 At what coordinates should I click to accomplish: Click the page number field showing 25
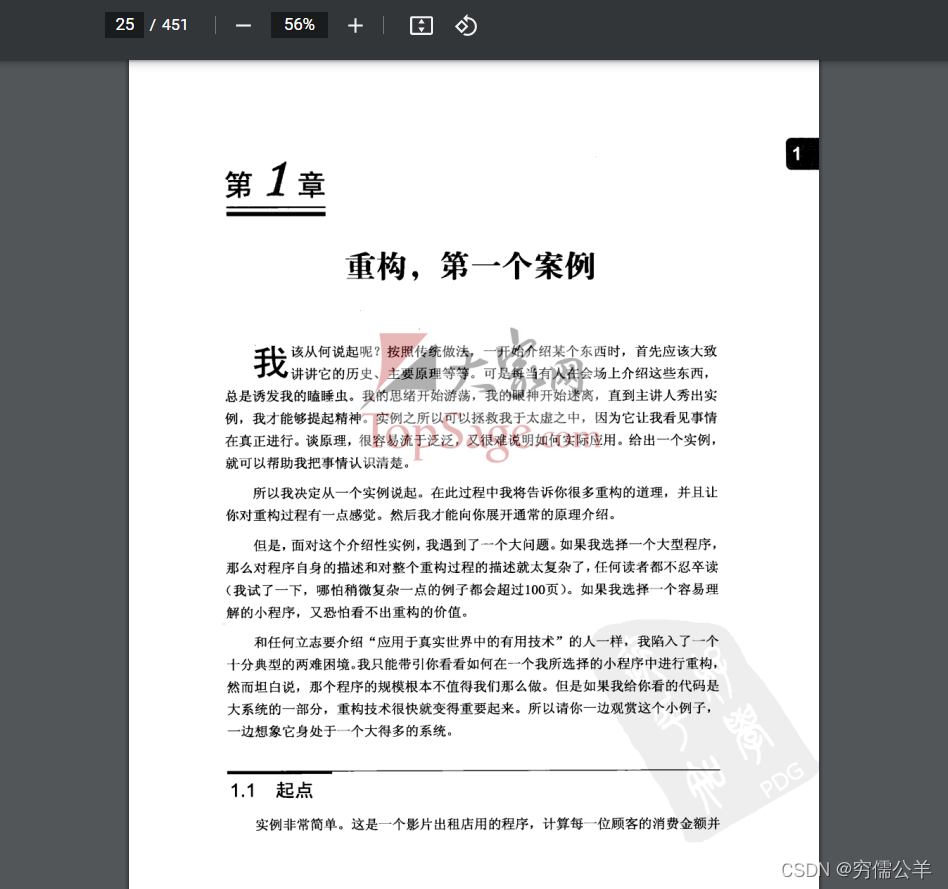tap(124, 25)
